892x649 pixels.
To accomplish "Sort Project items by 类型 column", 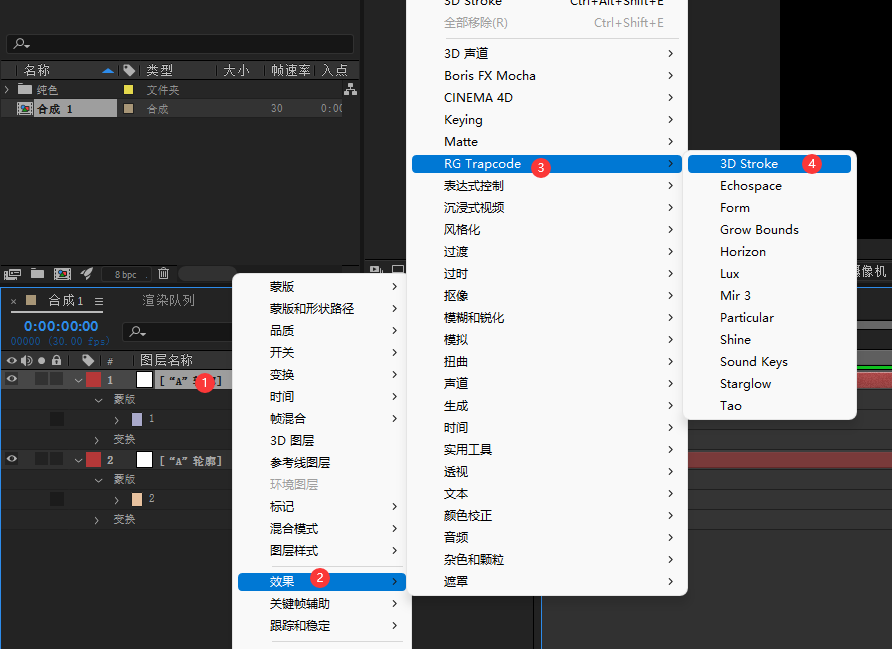I will (159, 70).
